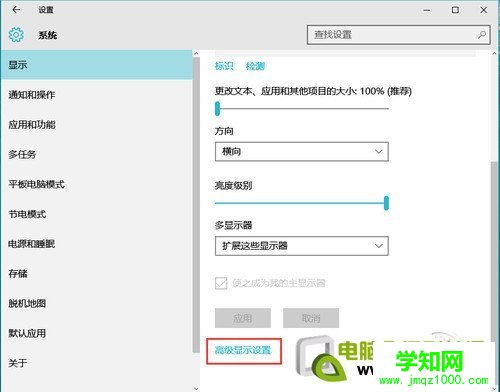Select 节电模式 in the sidebar
This screenshot has height=392, width=500.
(x=97, y=214)
